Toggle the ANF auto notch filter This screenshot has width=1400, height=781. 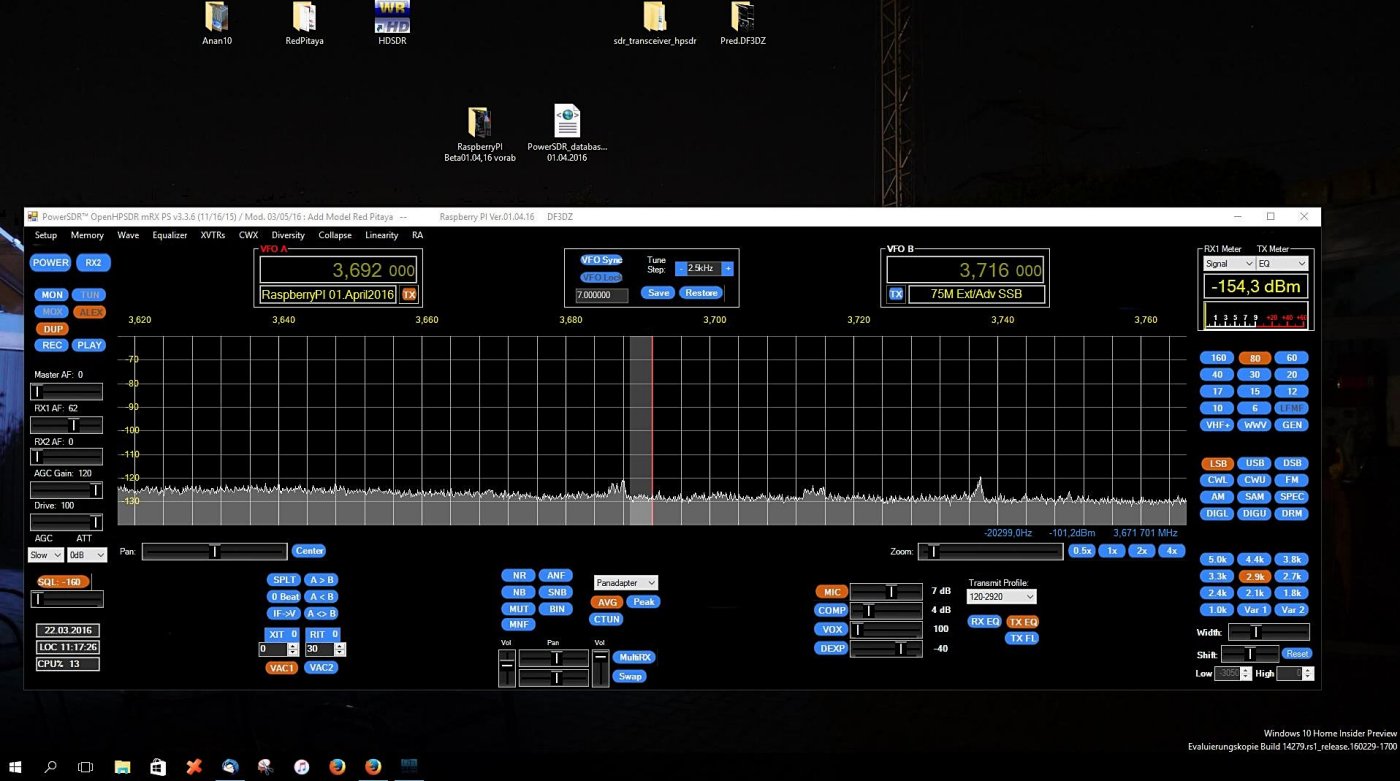tap(557, 576)
